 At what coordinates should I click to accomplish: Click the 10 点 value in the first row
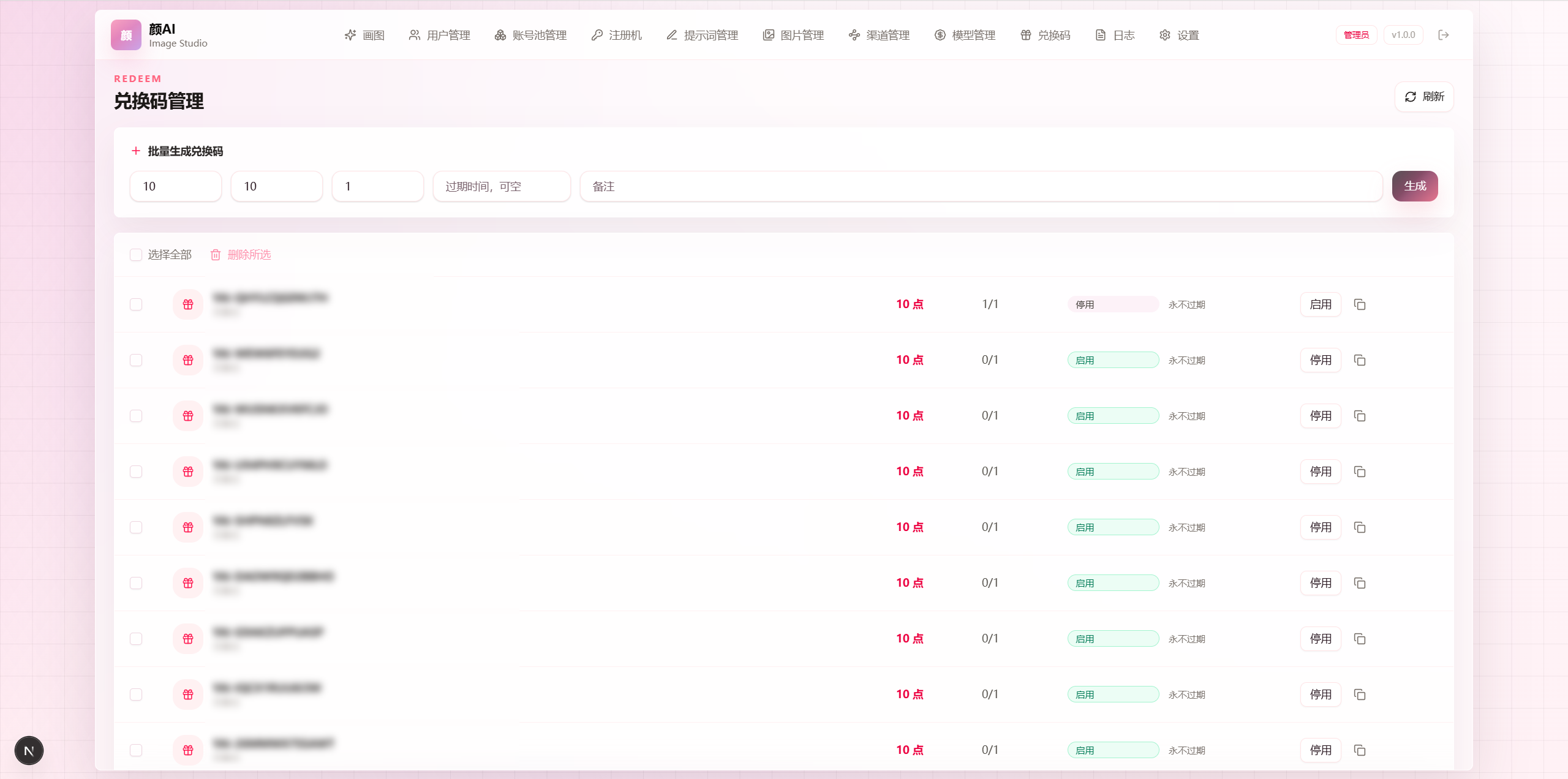[910, 304]
